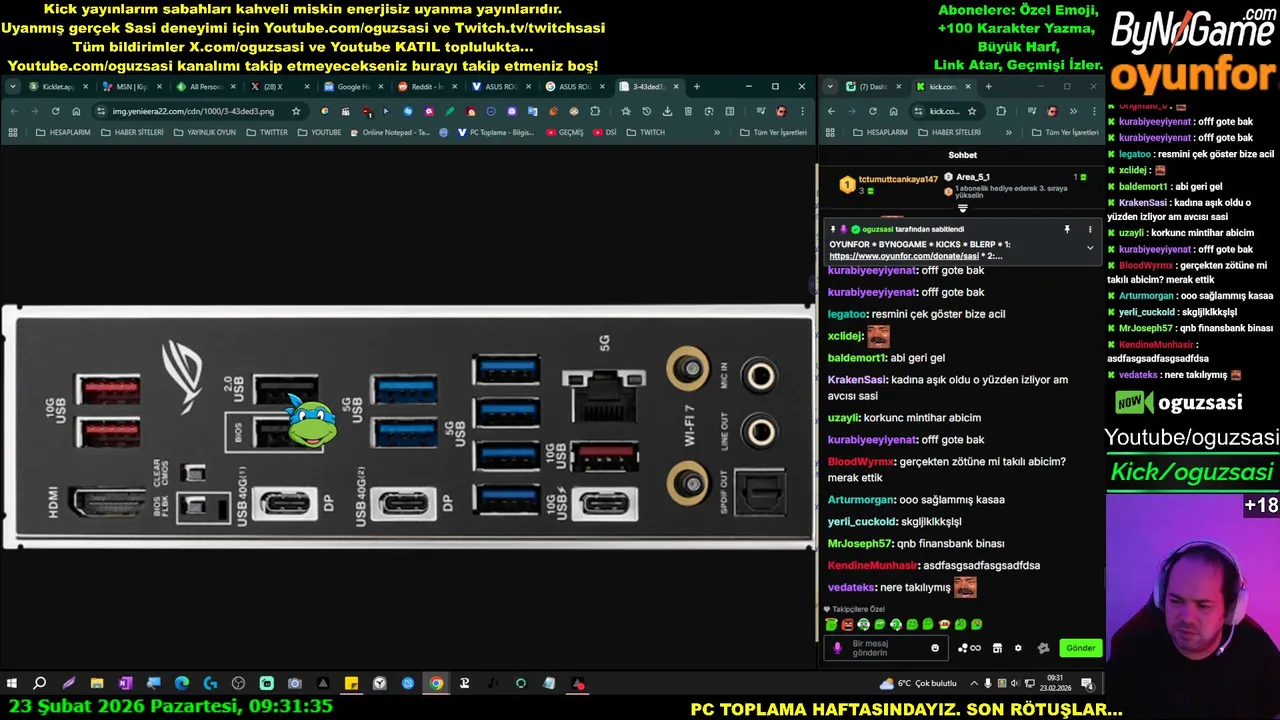1280x720 pixels.
Task: Open PC Toplama bookmark
Action: [495, 132]
